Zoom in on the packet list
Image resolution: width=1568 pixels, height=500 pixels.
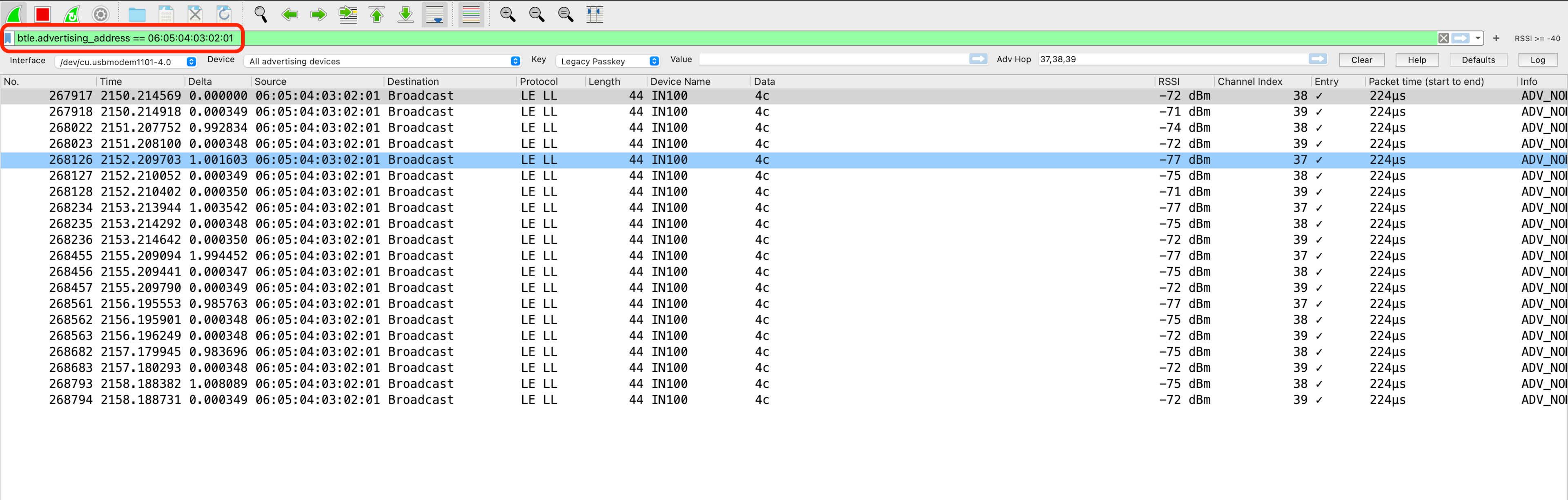pos(507,14)
